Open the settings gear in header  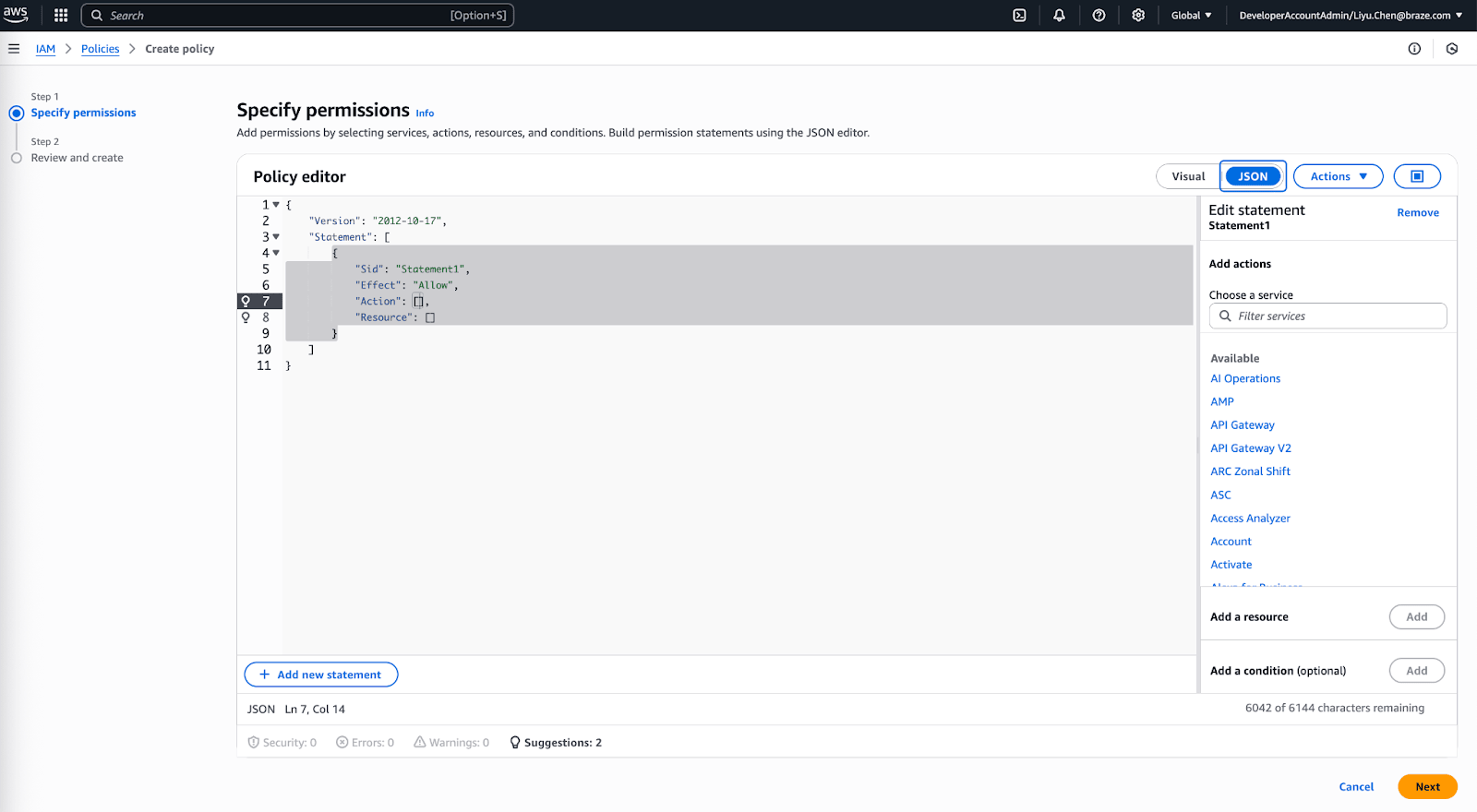point(1138,16)
